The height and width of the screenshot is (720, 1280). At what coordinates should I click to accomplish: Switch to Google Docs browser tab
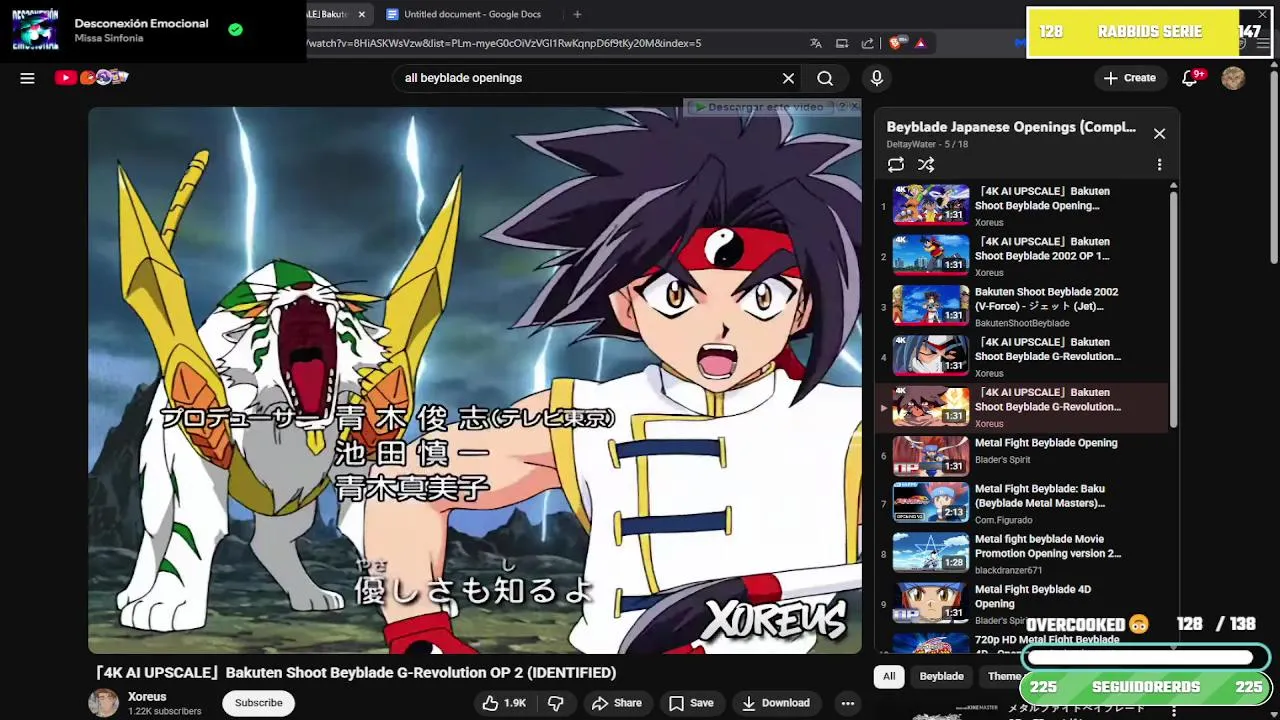(x=464, y=14)
